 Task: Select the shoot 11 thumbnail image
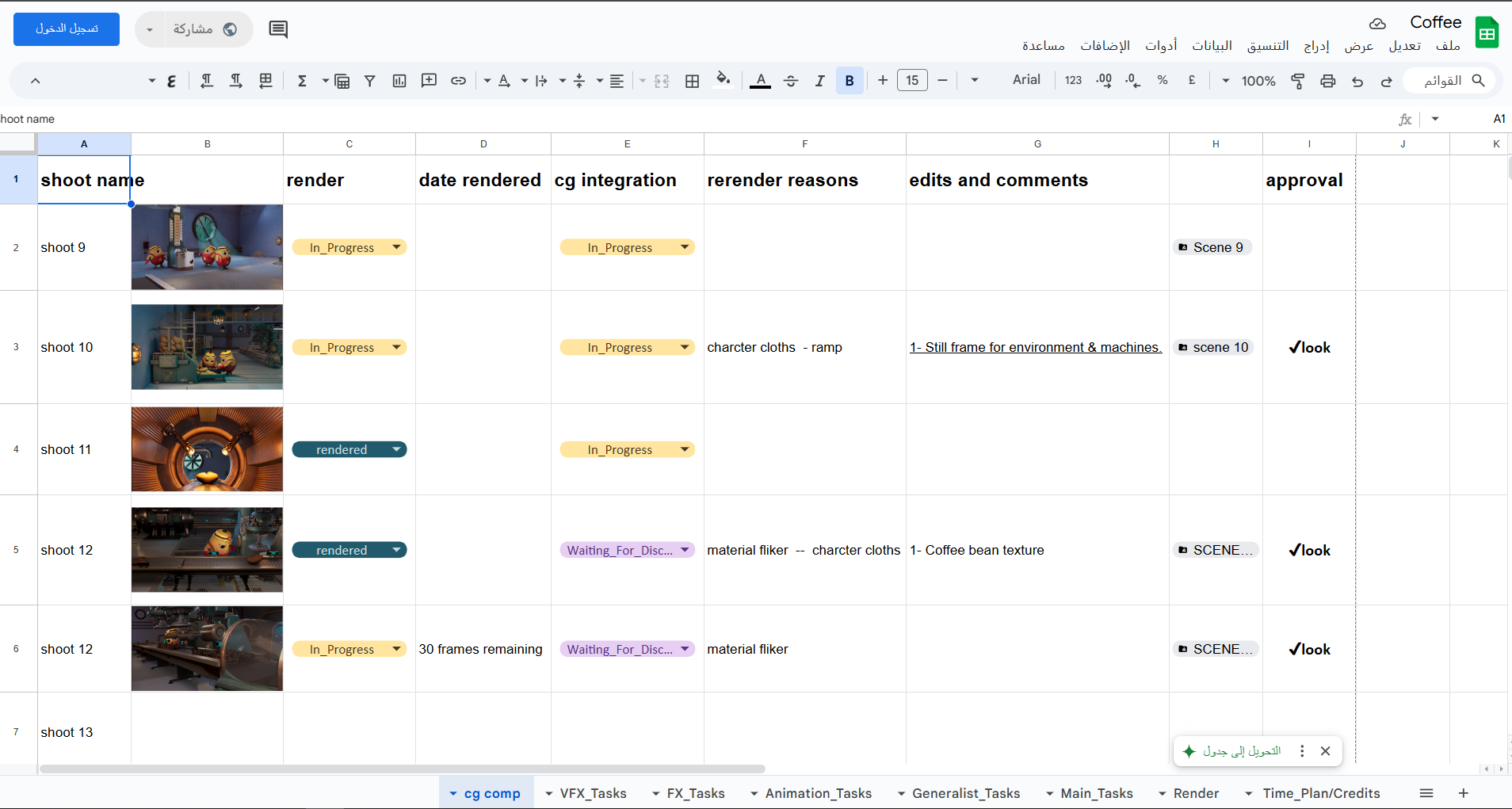coord(207,449)
